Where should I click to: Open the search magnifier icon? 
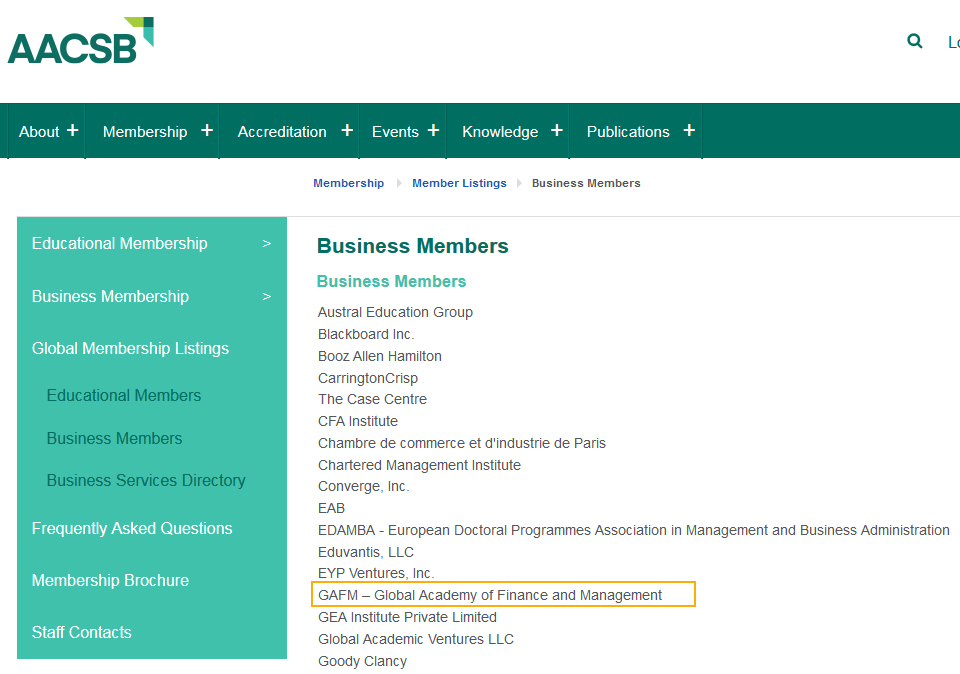click(915, 41)
